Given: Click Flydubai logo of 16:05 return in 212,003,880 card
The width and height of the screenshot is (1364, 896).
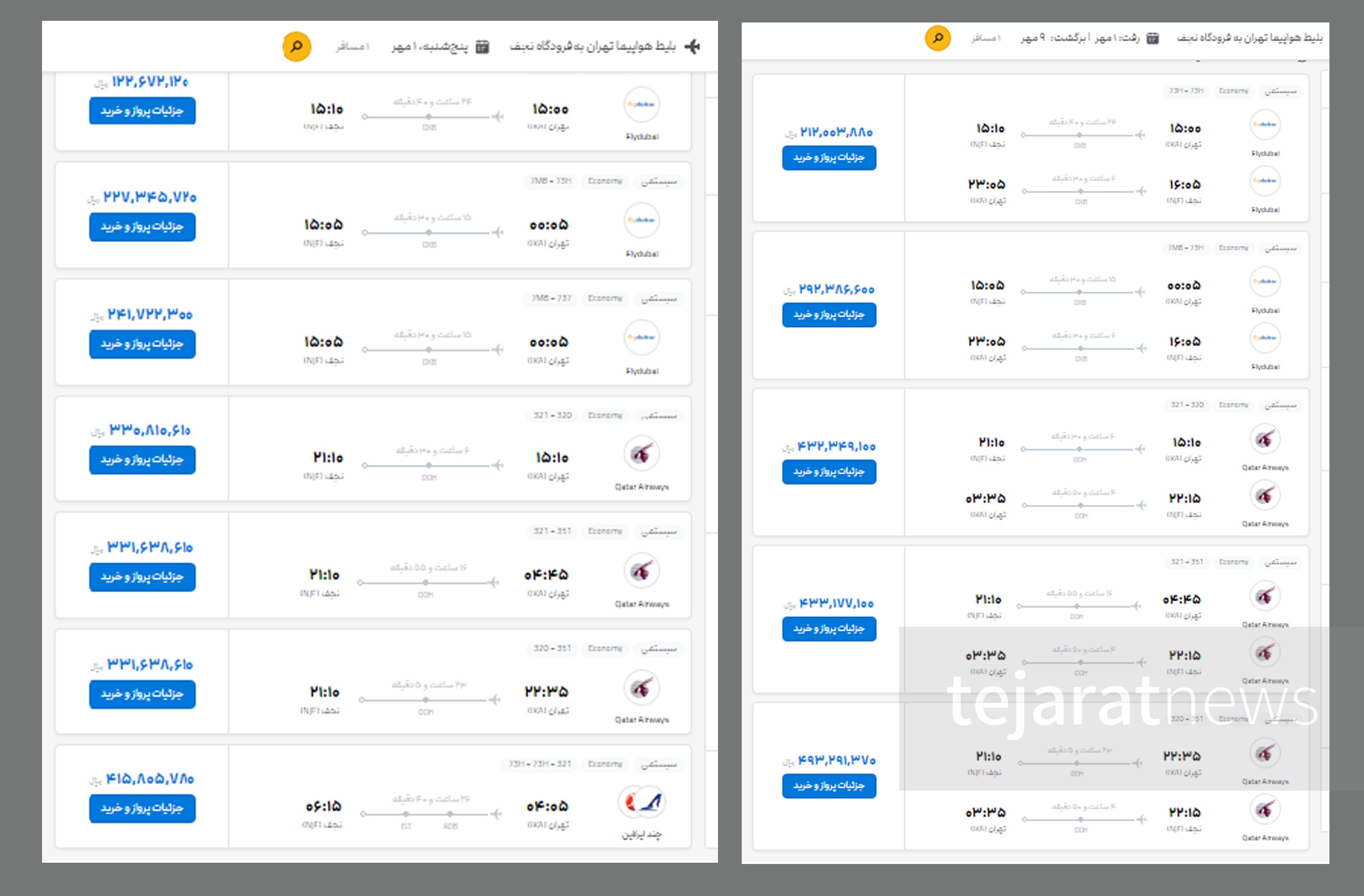Looking at the screenshot, I should tap(1265, 181).
